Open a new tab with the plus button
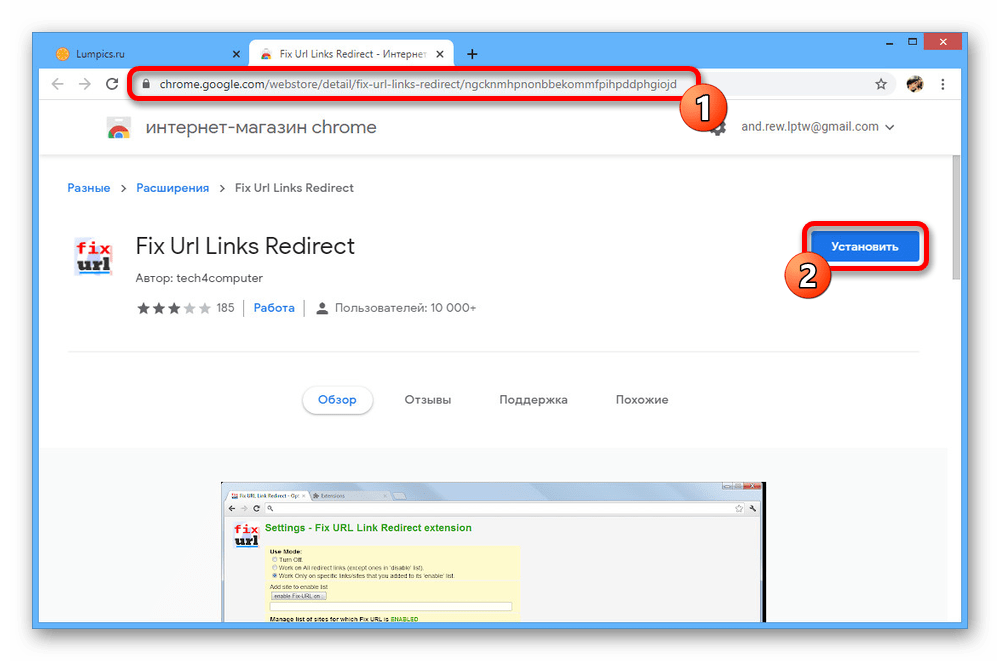Viewport: 1000px width, 661px height. click(472, 54)
